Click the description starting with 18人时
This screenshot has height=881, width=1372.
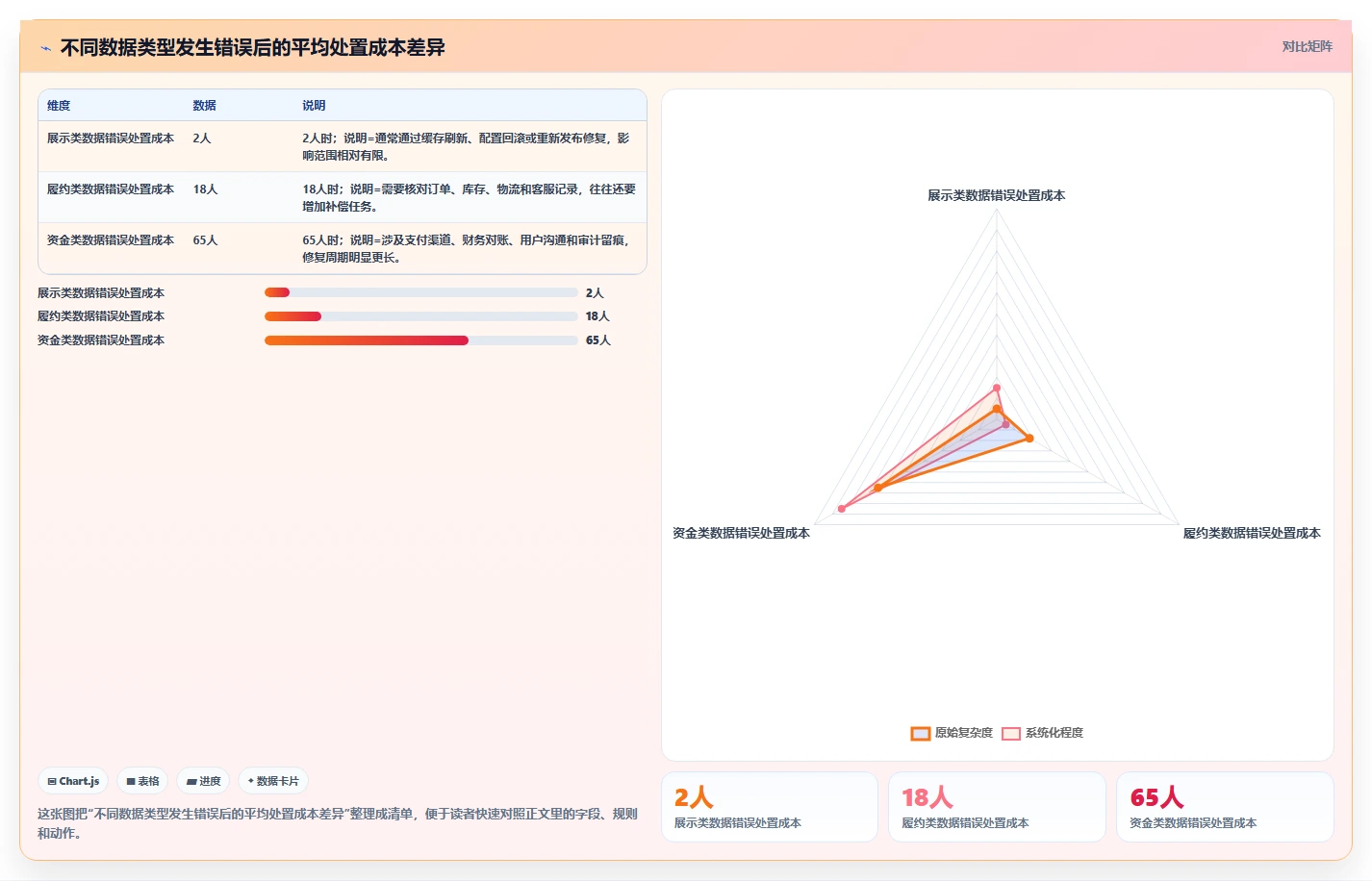pyautogui.click(x=469, y=197)
